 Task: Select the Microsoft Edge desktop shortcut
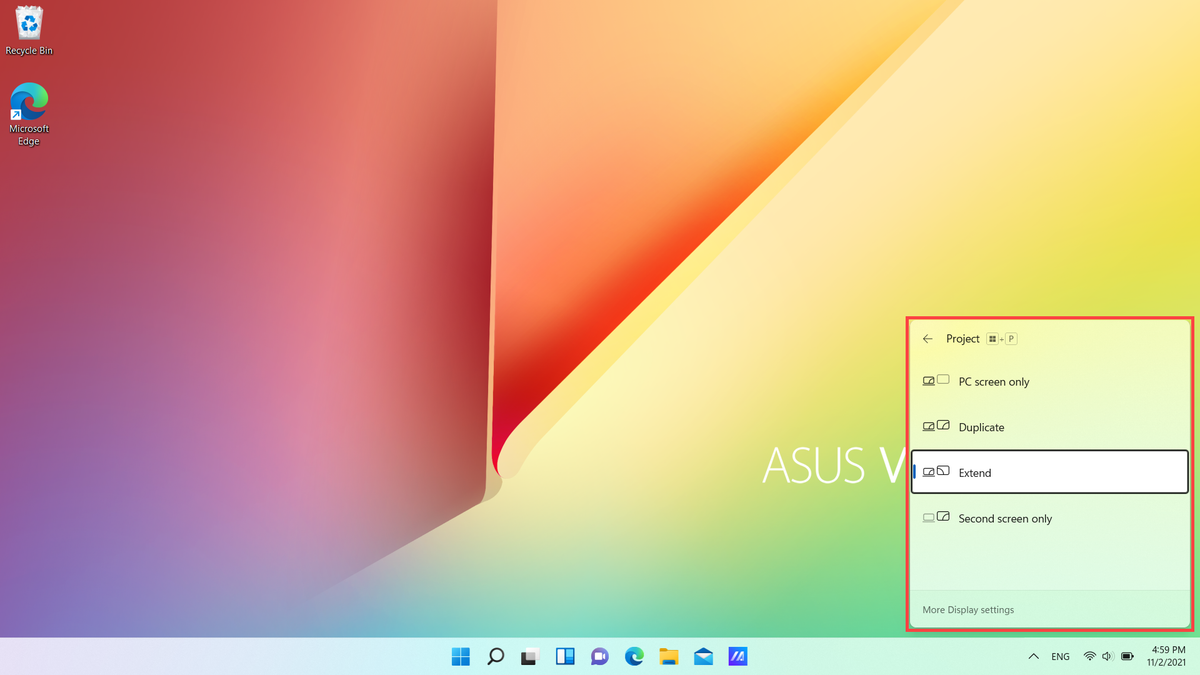[x=29, y=115]
